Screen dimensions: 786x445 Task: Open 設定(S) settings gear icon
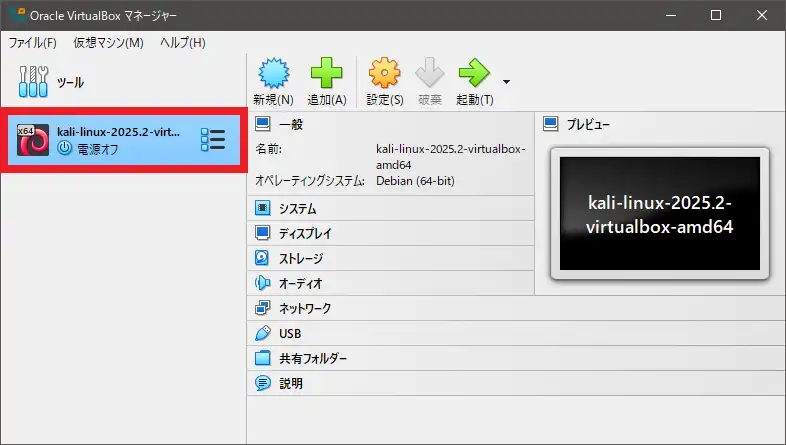[384, 73]
